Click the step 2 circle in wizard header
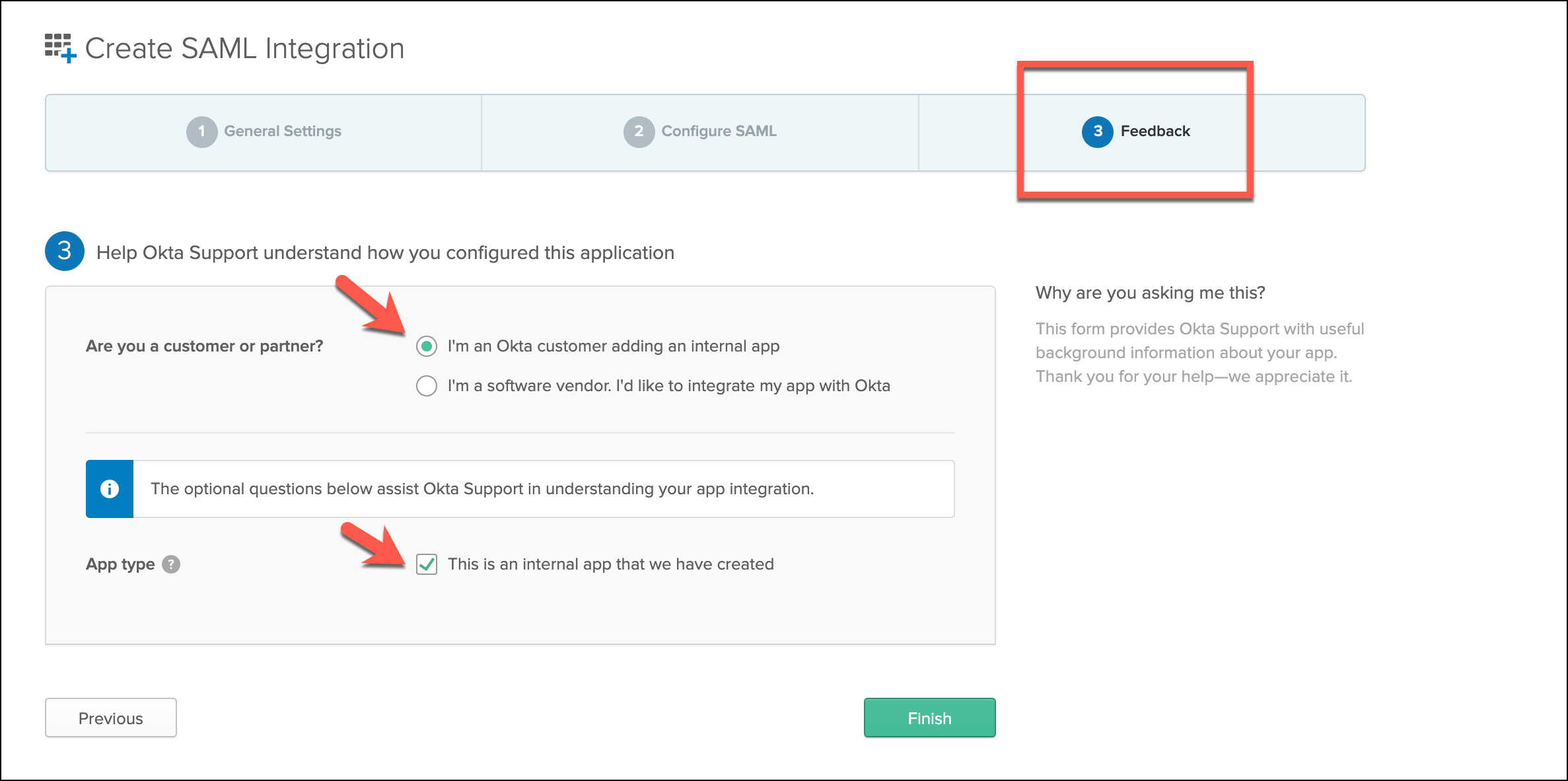 639,131
